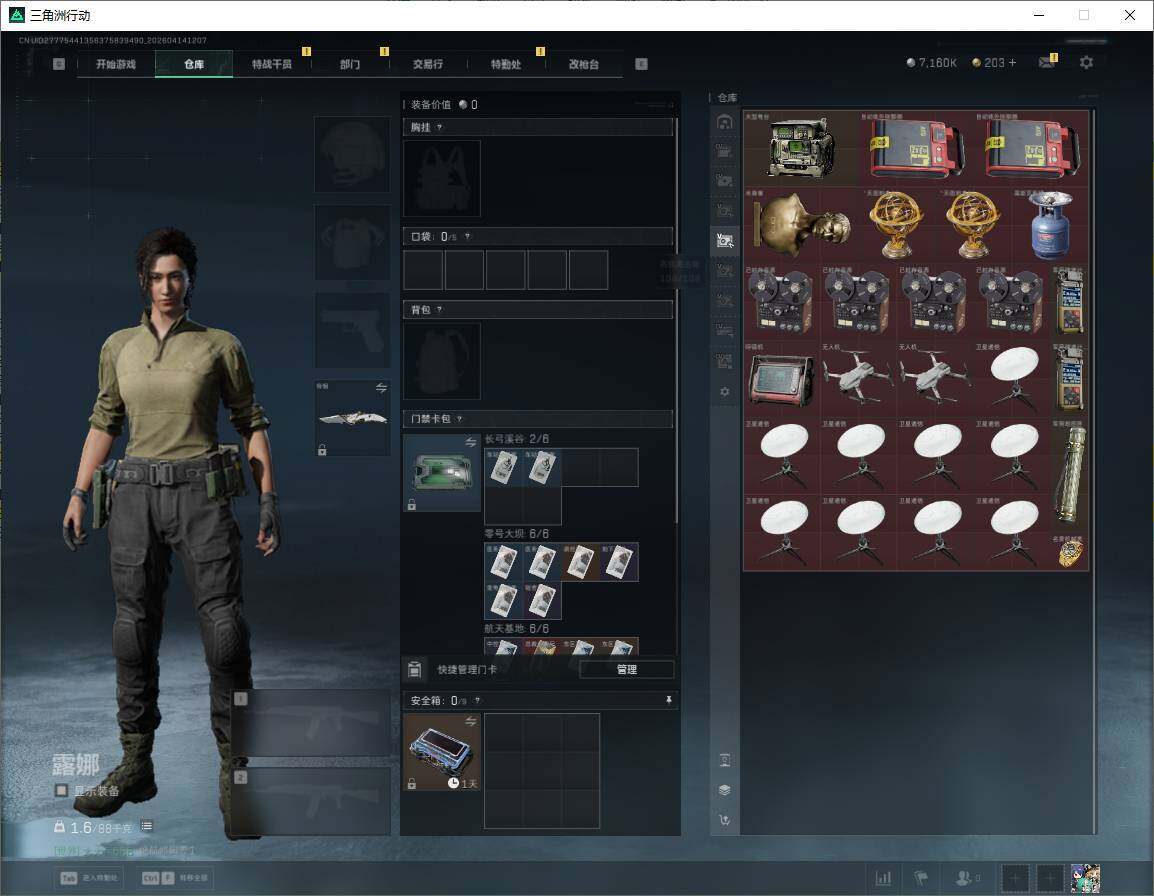Select secondary weapon slot 2

coord(312,801)
